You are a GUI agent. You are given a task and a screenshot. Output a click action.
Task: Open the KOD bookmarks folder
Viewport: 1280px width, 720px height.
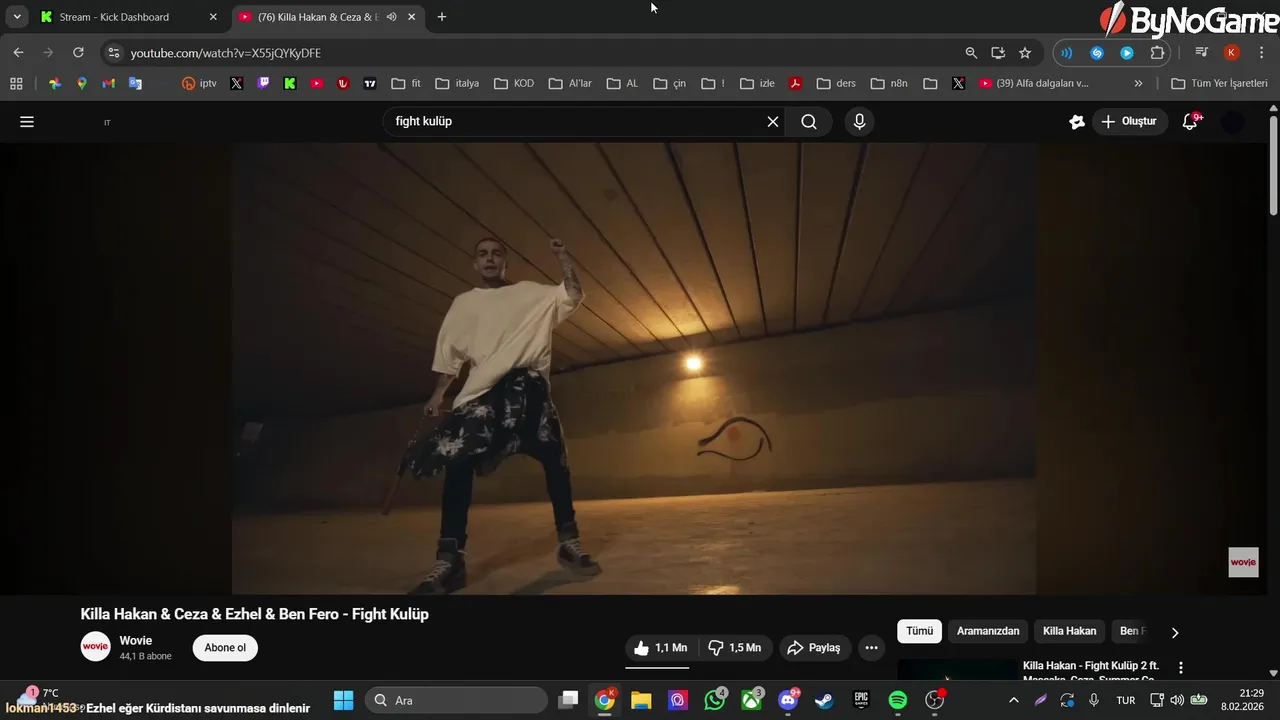[514, 84]
